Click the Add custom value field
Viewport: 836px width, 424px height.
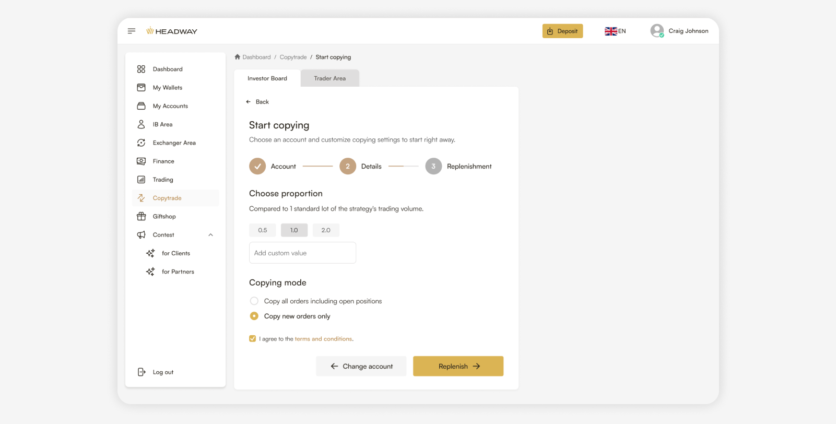point(302,253)
